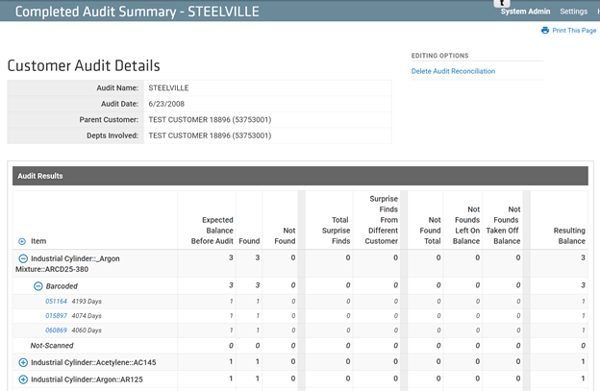Click the Customer Audit Details heading
Viewport: 600px width, 391px height.
84,65
